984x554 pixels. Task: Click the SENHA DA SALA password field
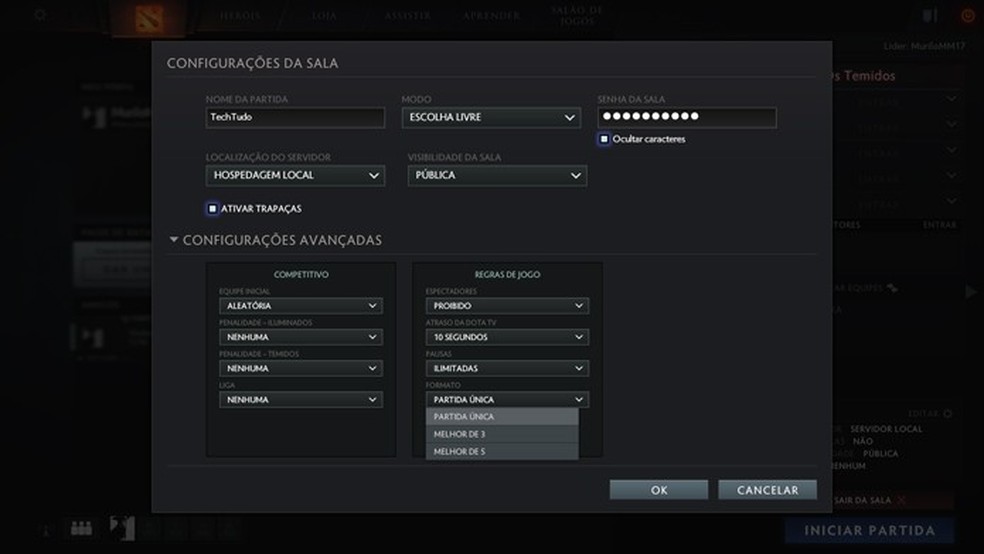click(x=687, y=117)
